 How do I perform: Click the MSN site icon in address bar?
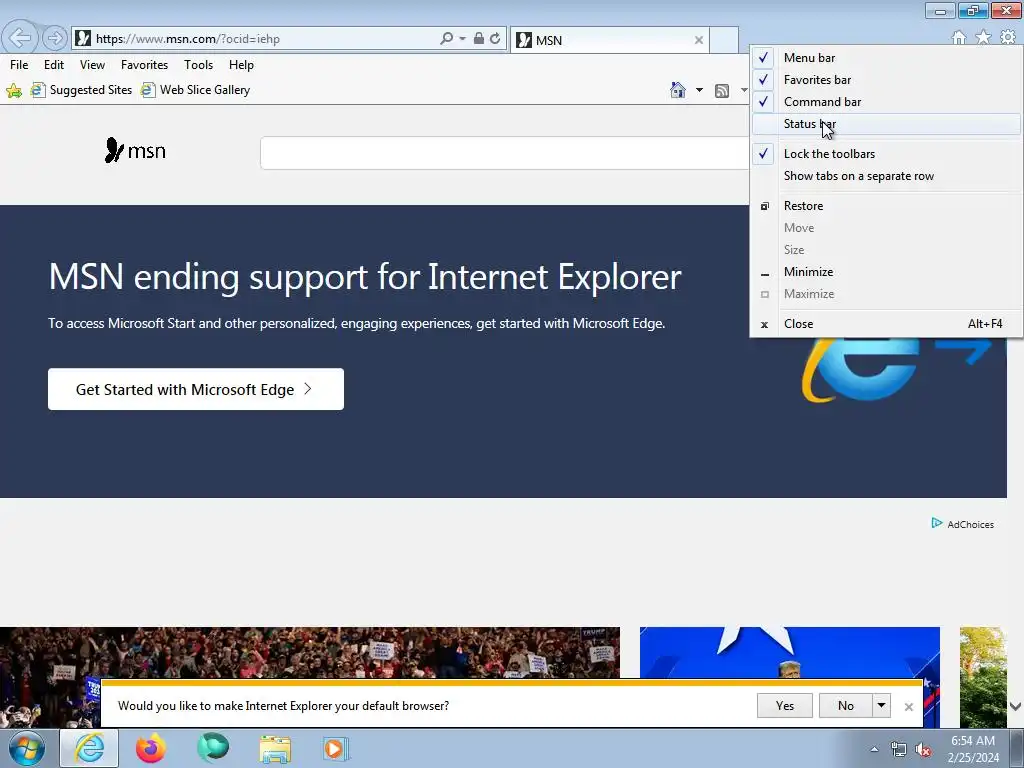coord(83,39)
